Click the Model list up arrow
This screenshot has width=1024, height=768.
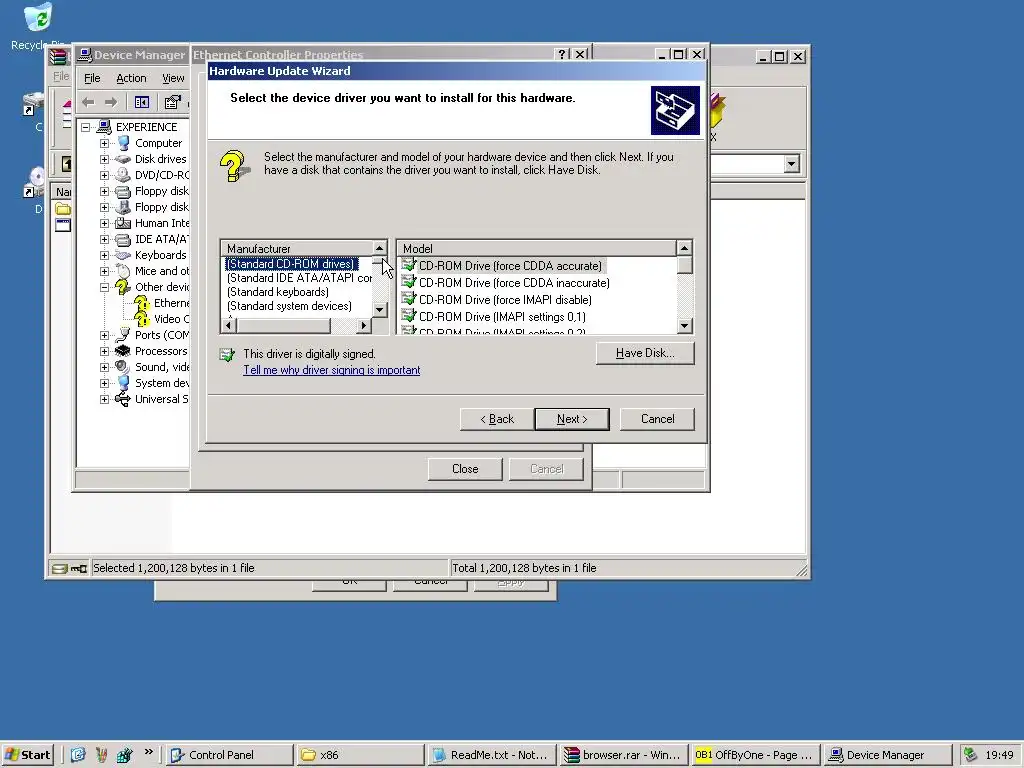pos(684,248)
